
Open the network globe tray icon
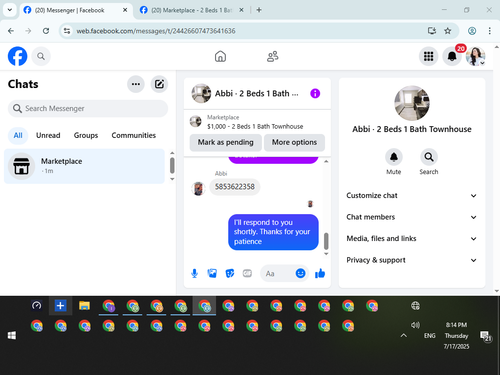pyautogui.click(x=415, y=305)
